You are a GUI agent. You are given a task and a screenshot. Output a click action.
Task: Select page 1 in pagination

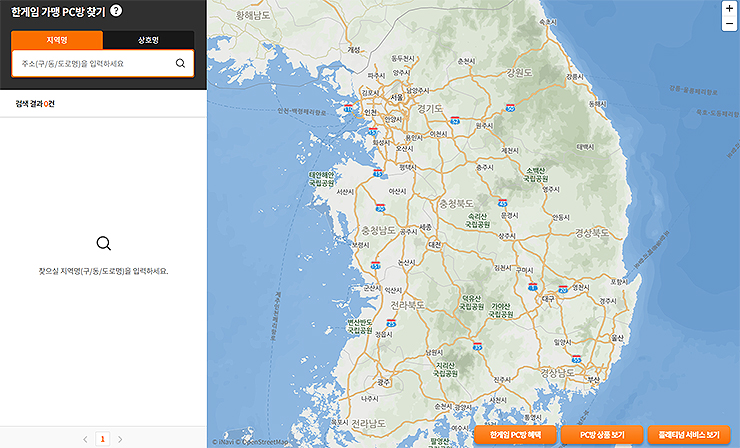point(102,439)
